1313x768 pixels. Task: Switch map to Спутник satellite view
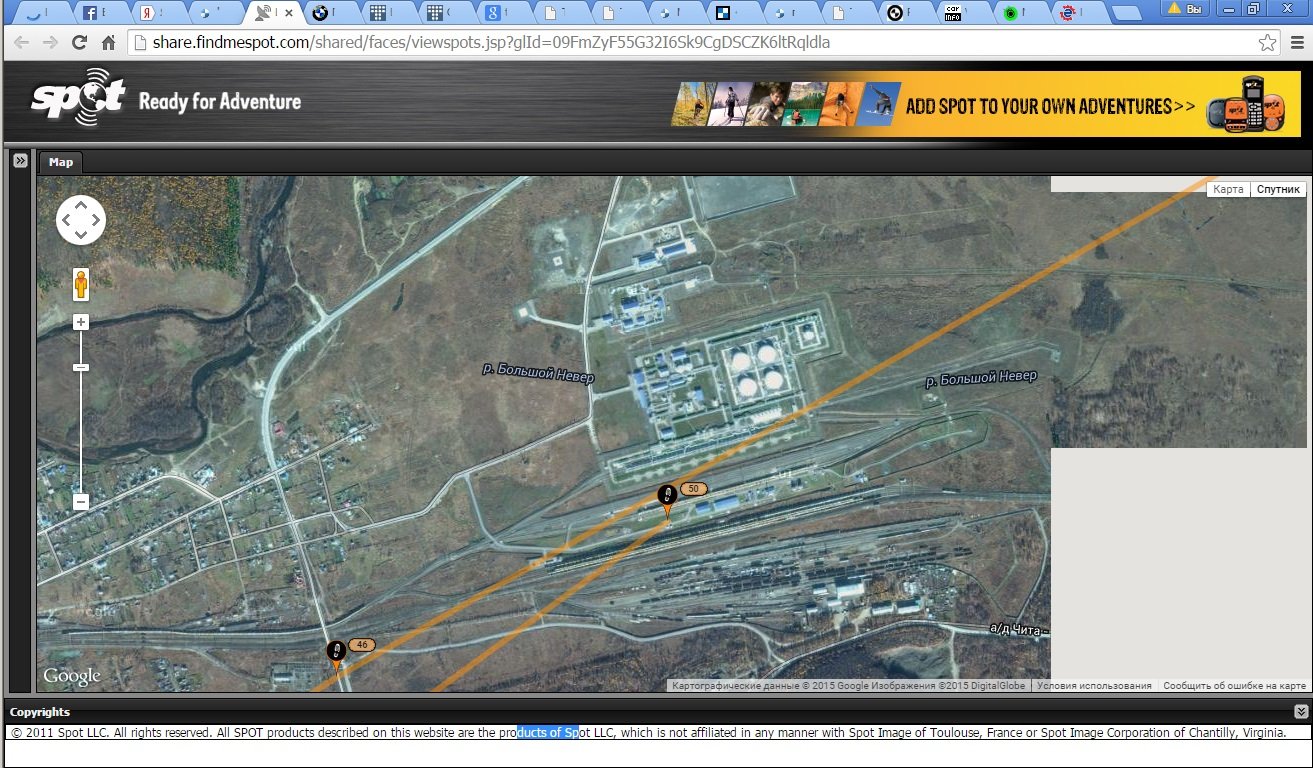[1278, 189]
